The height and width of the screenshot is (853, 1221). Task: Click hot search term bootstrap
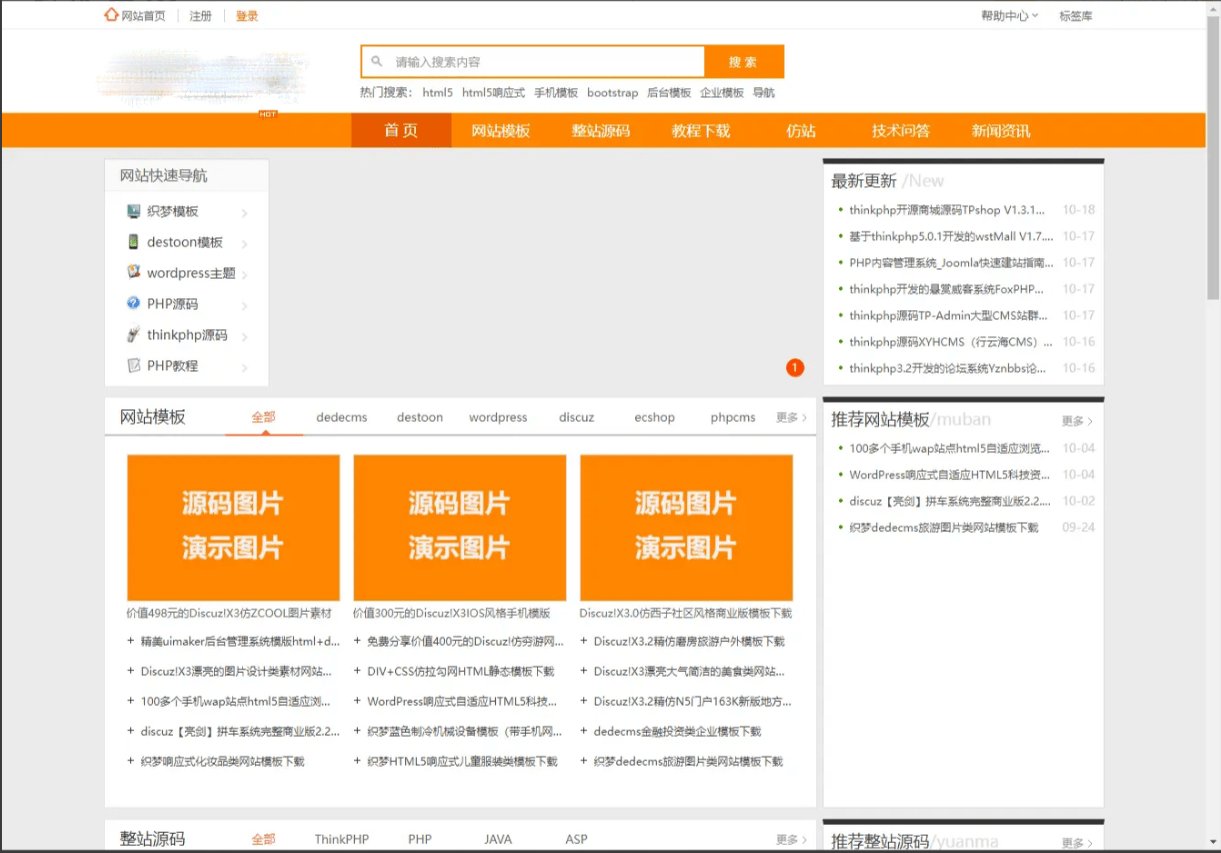click(612, 93)
